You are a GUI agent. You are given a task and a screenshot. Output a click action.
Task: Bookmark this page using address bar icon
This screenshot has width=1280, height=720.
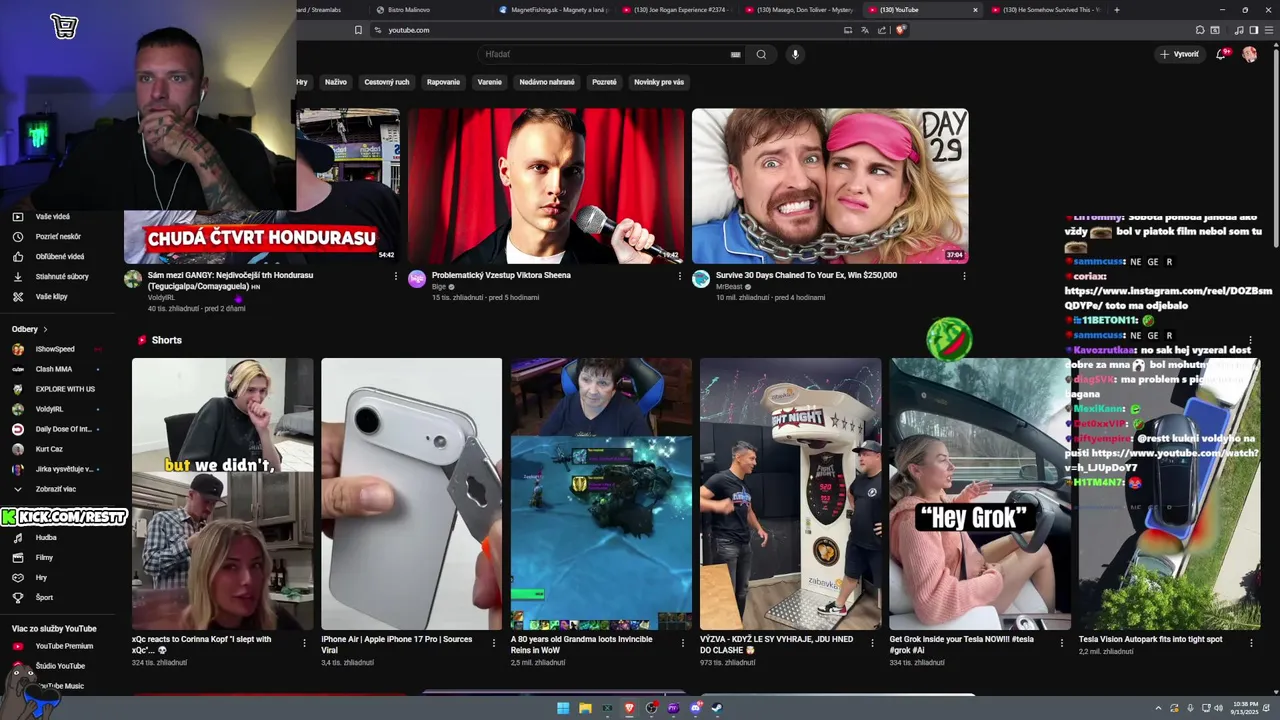coord(358,30)
